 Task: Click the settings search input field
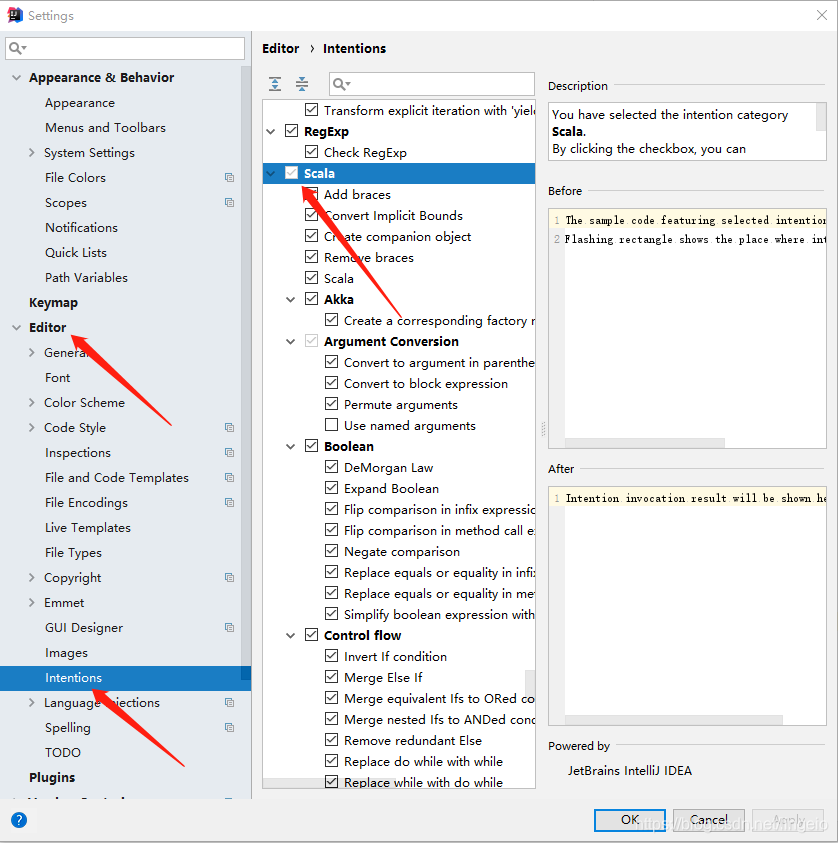125,48
